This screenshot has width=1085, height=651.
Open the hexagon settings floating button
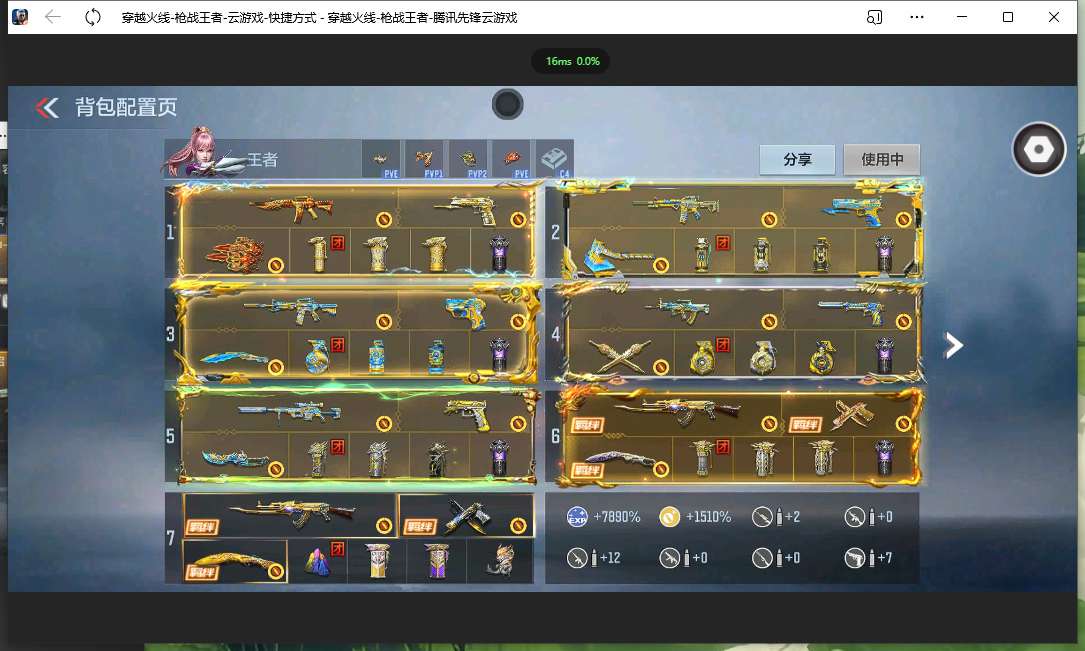1039,149
